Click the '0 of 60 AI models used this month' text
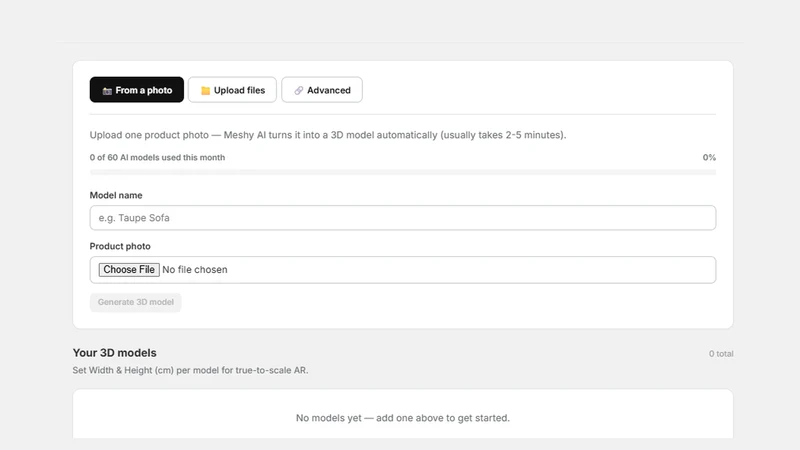 pyautogui.click(x=157, y=158)
